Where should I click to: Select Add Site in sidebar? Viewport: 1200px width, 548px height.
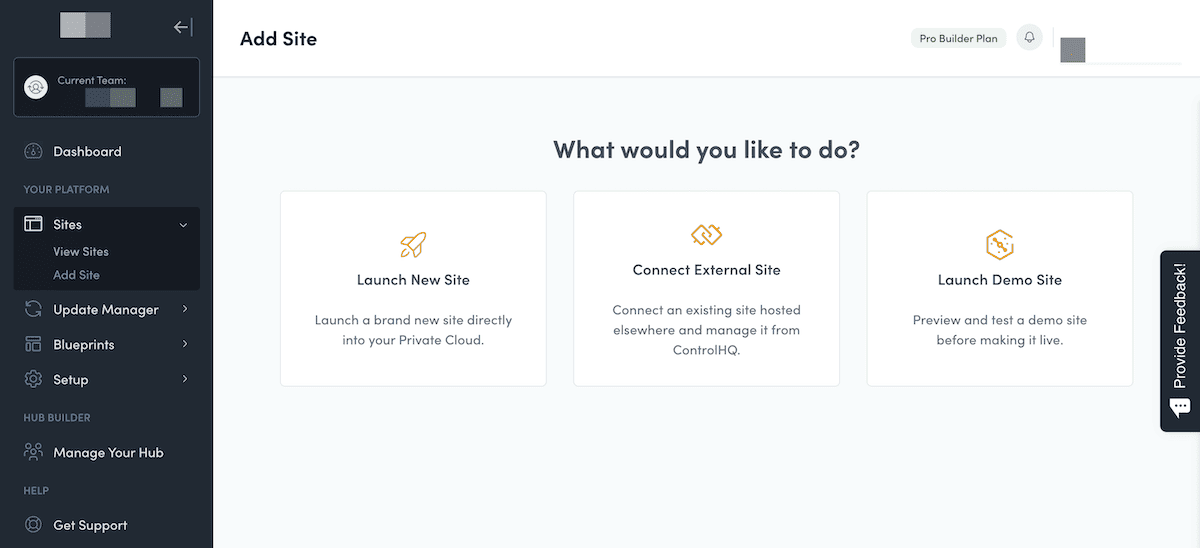pos(76,275)
